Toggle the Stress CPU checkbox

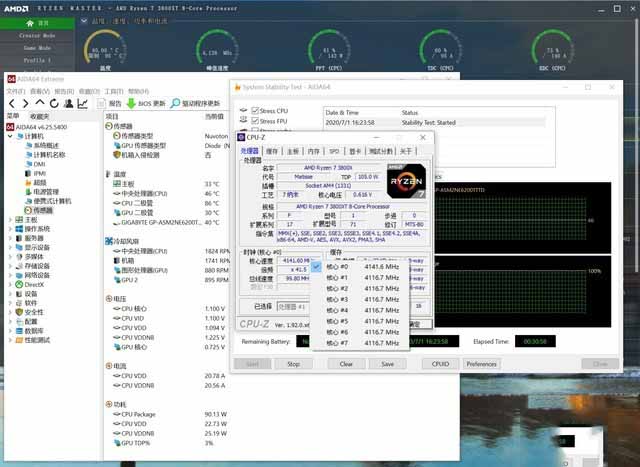pyautogui.click(x=256, y=111)
